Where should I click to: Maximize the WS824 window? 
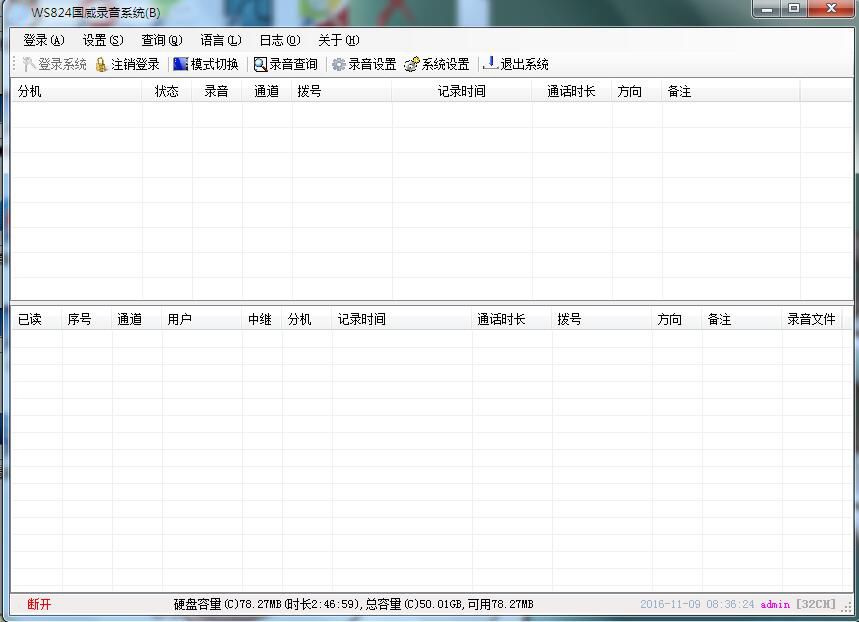click(794, 8)
